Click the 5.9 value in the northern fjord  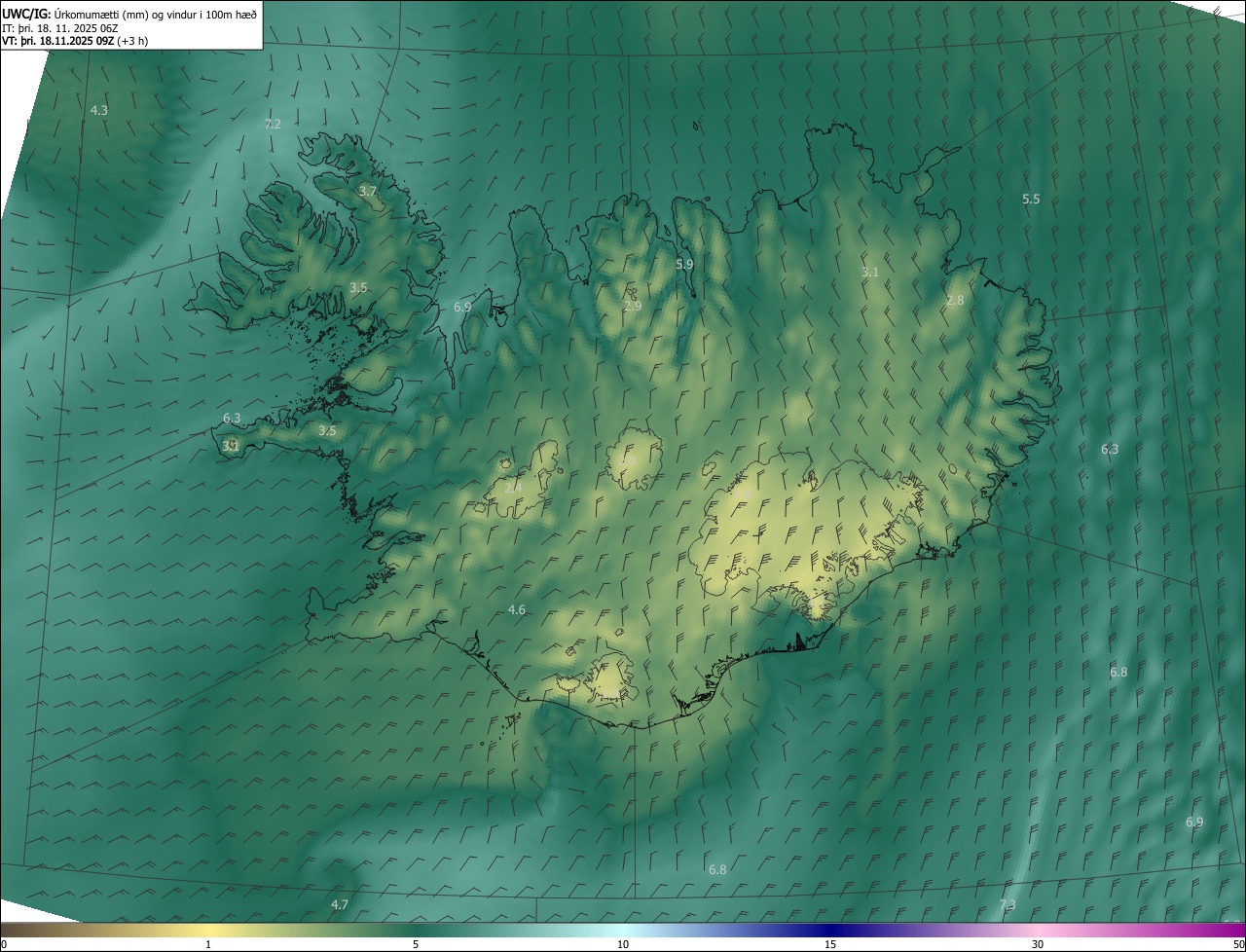(684, 264)
